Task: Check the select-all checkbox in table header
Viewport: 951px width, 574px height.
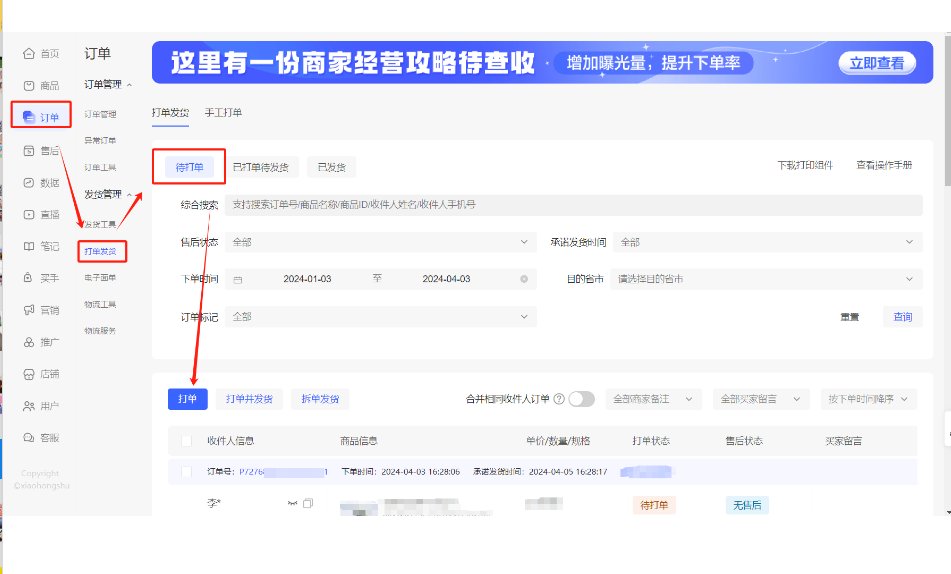Action: [186, 441]
